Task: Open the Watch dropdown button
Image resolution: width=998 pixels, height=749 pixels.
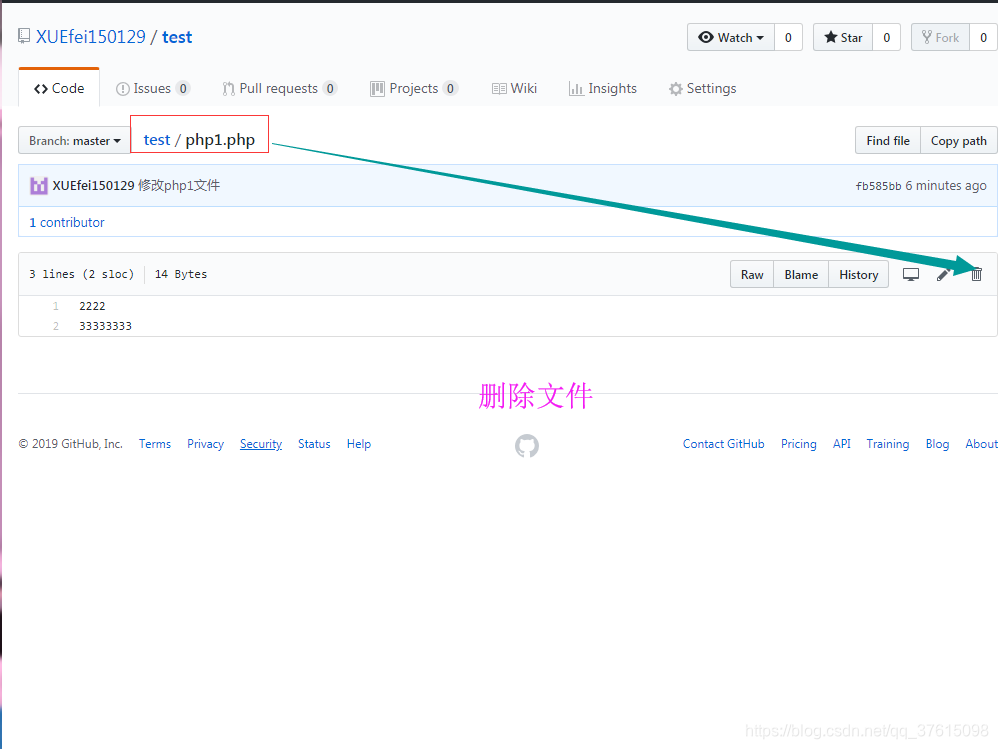Action: (x=731, y=38)
